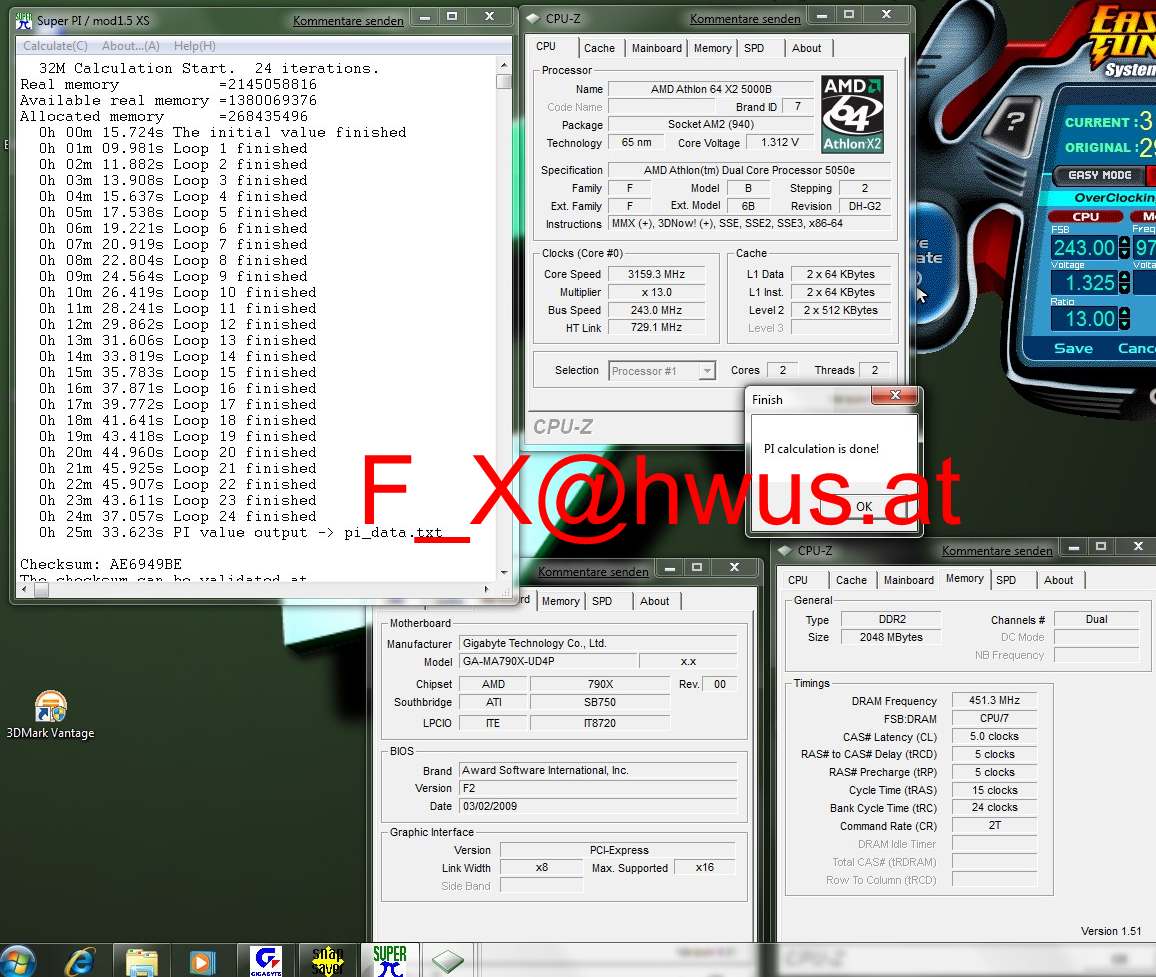The width and height of the screenshot is (1156, 977).
Task: Adjust the FSB 243.00 stepper arrows
Action: pyautogui.click(x=1124, y=248)
